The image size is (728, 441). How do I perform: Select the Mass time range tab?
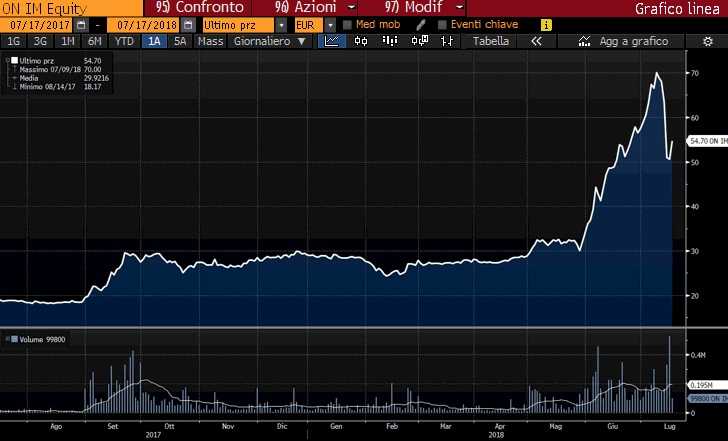click(x=210, y=41)
